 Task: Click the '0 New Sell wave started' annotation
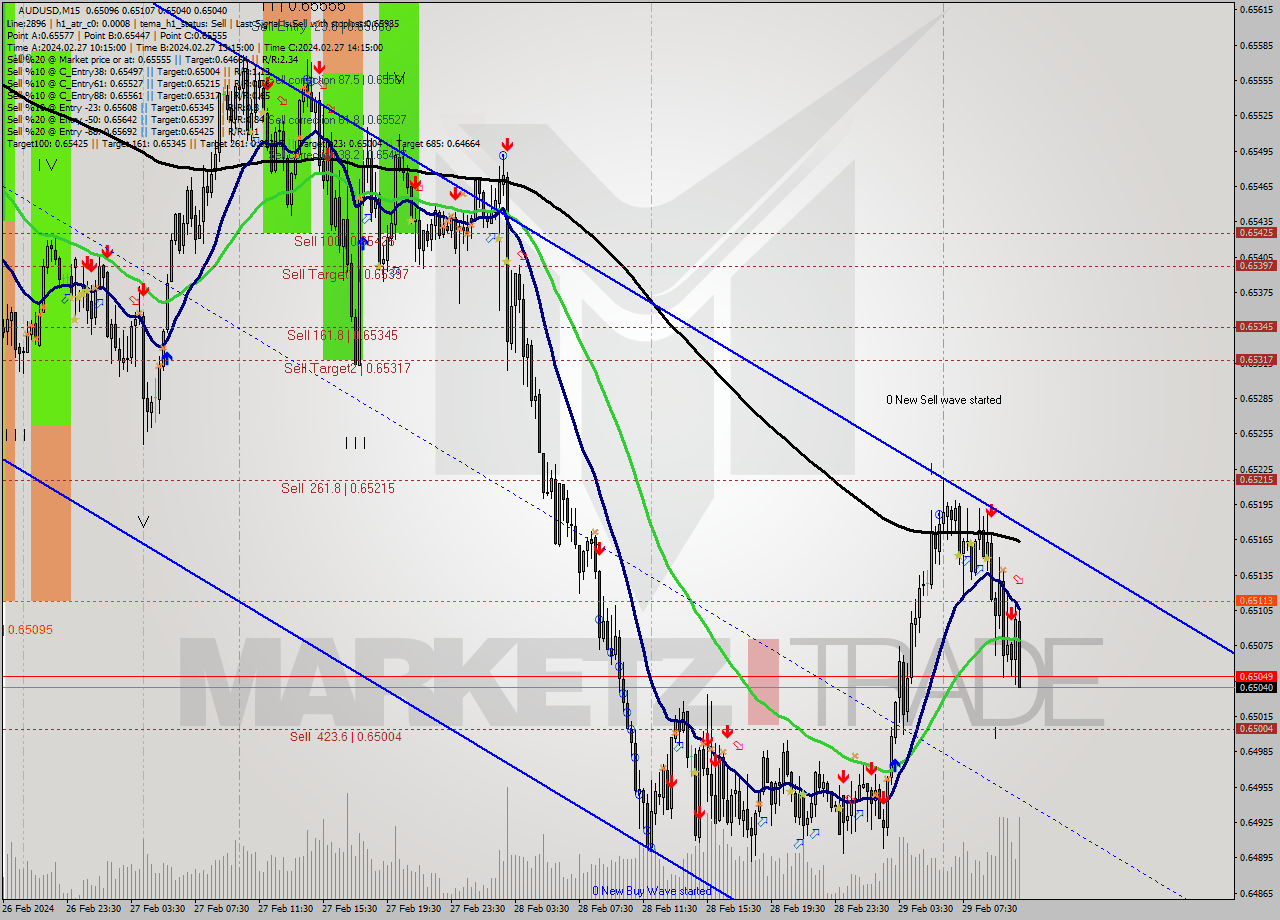coord(943,400)
